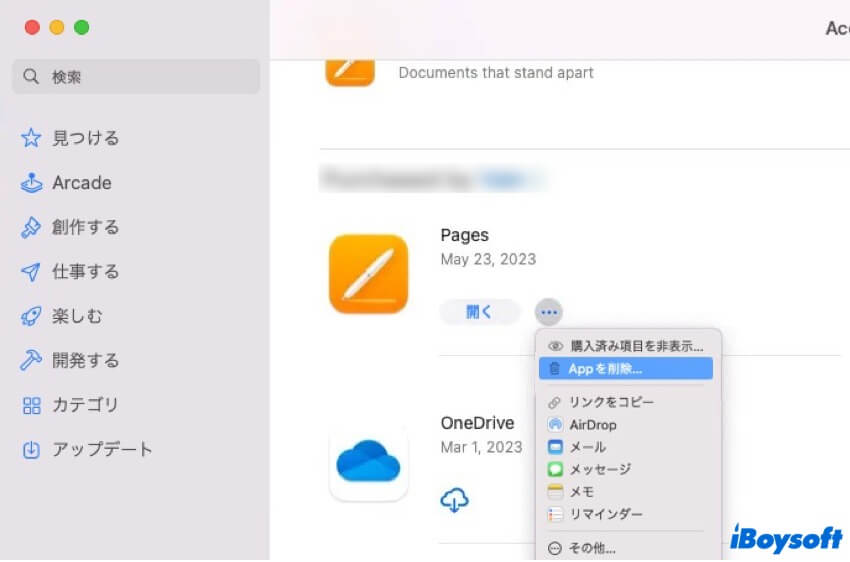Click 'Documents that stand apart' subtitle
The width and height of the screenshot is (850, 562).
[496, 73]
